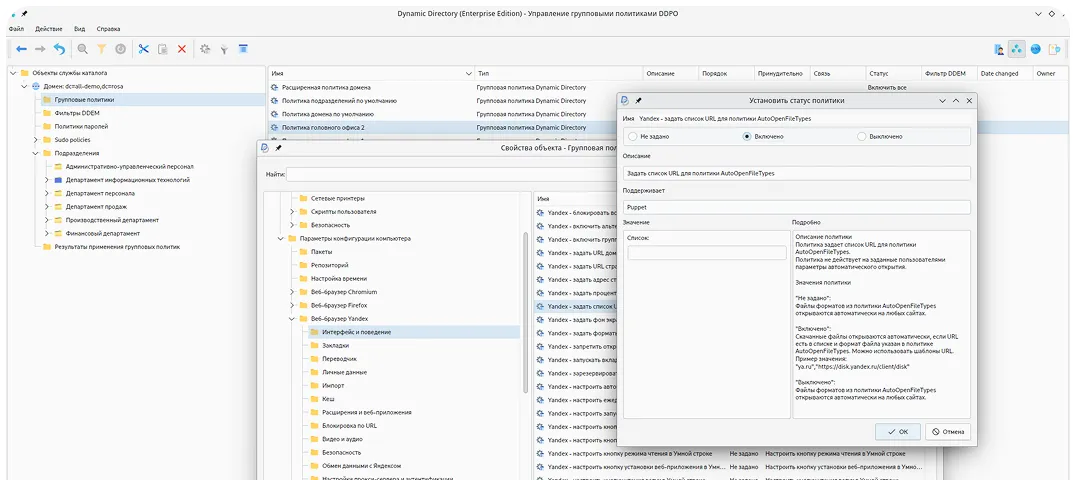Open the "Действие" menu

48,29
